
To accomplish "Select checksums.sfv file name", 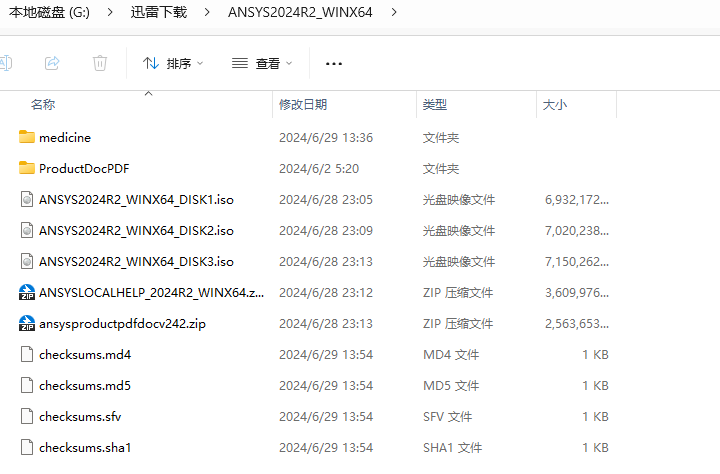I will coord(80,417).
